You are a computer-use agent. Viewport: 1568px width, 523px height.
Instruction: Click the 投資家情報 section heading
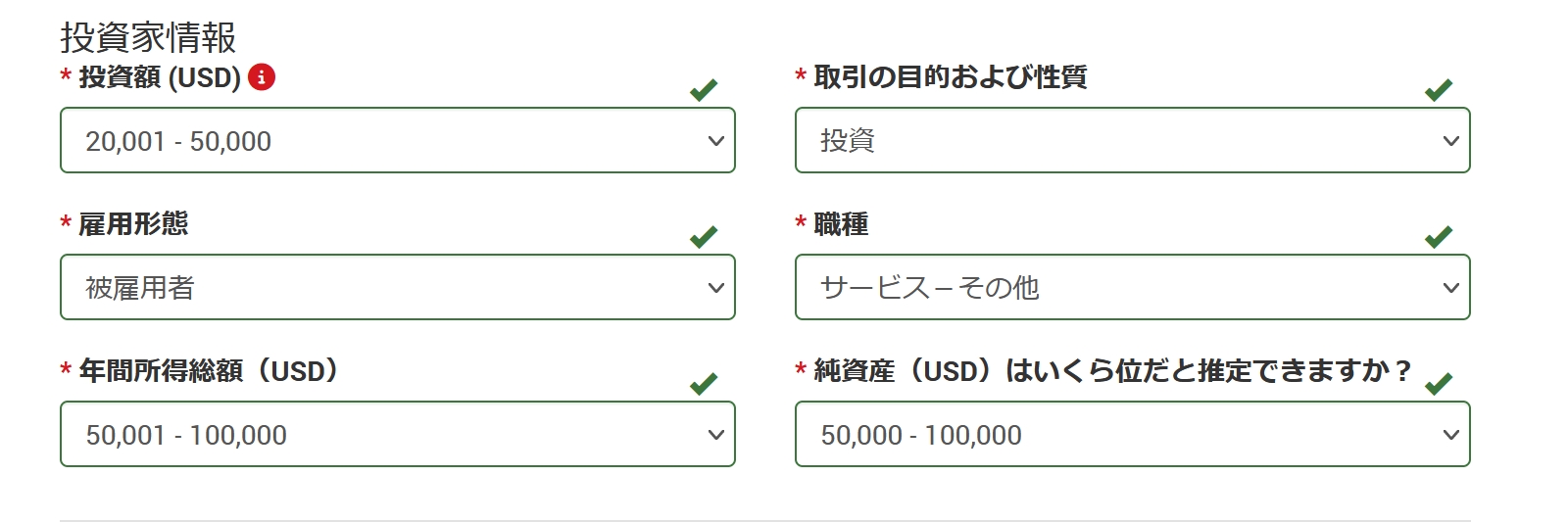(x=148, y=37)
